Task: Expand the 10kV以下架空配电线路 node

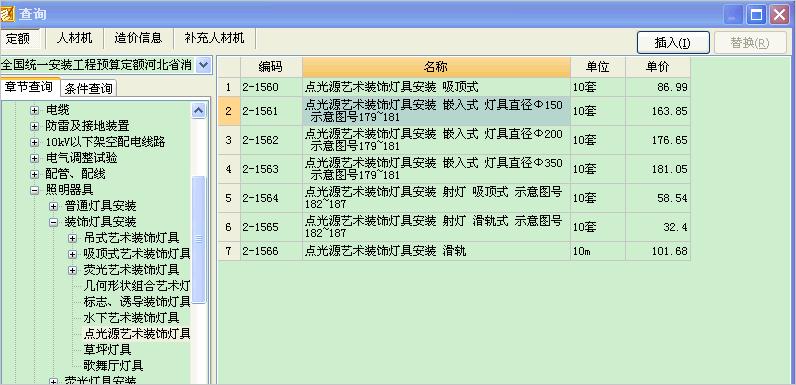Action: (x=34, y=143)
